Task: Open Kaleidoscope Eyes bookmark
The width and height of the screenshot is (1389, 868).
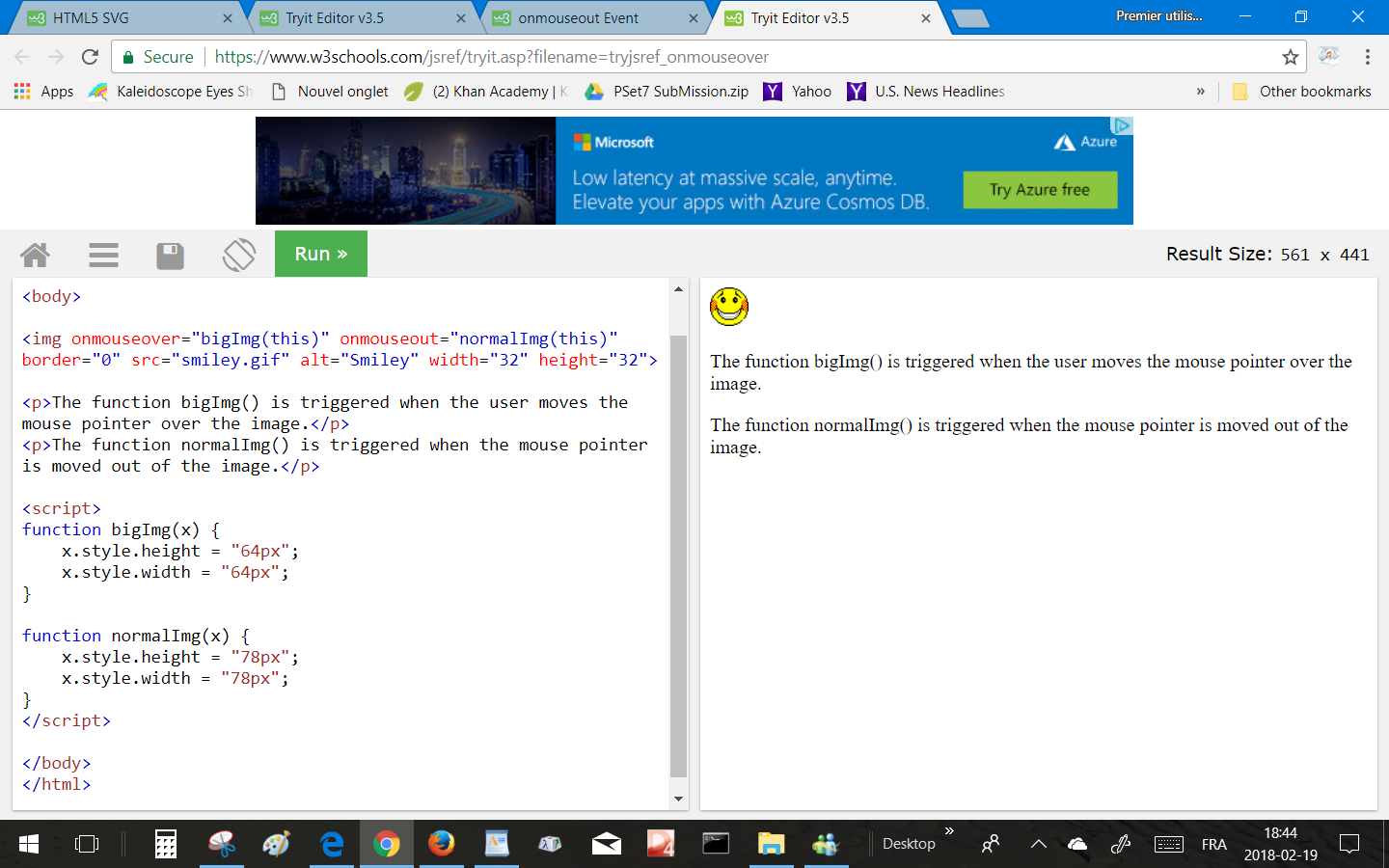Action: point(170,91)
